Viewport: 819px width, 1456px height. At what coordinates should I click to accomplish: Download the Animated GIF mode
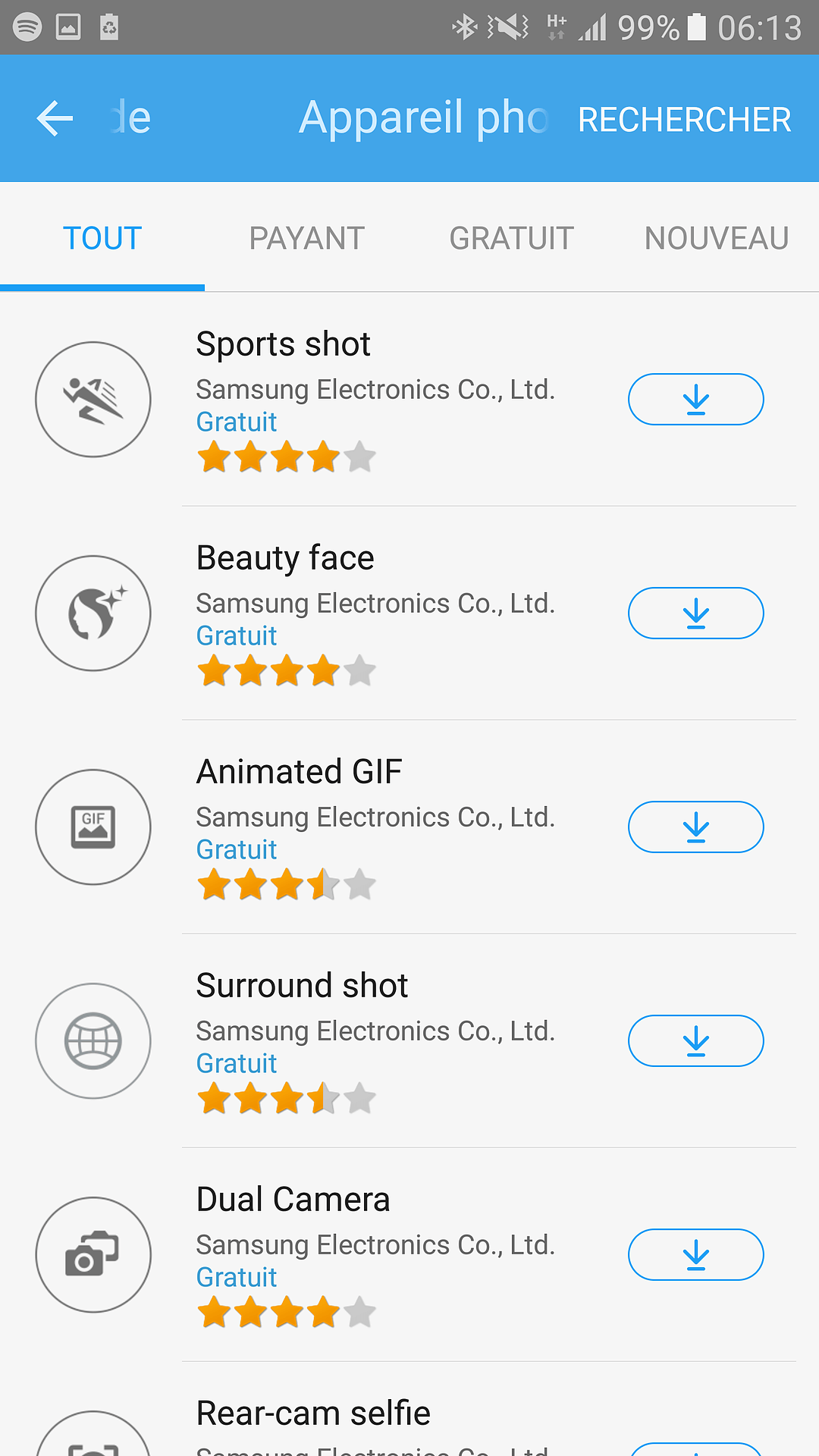(x=695, y=827)
